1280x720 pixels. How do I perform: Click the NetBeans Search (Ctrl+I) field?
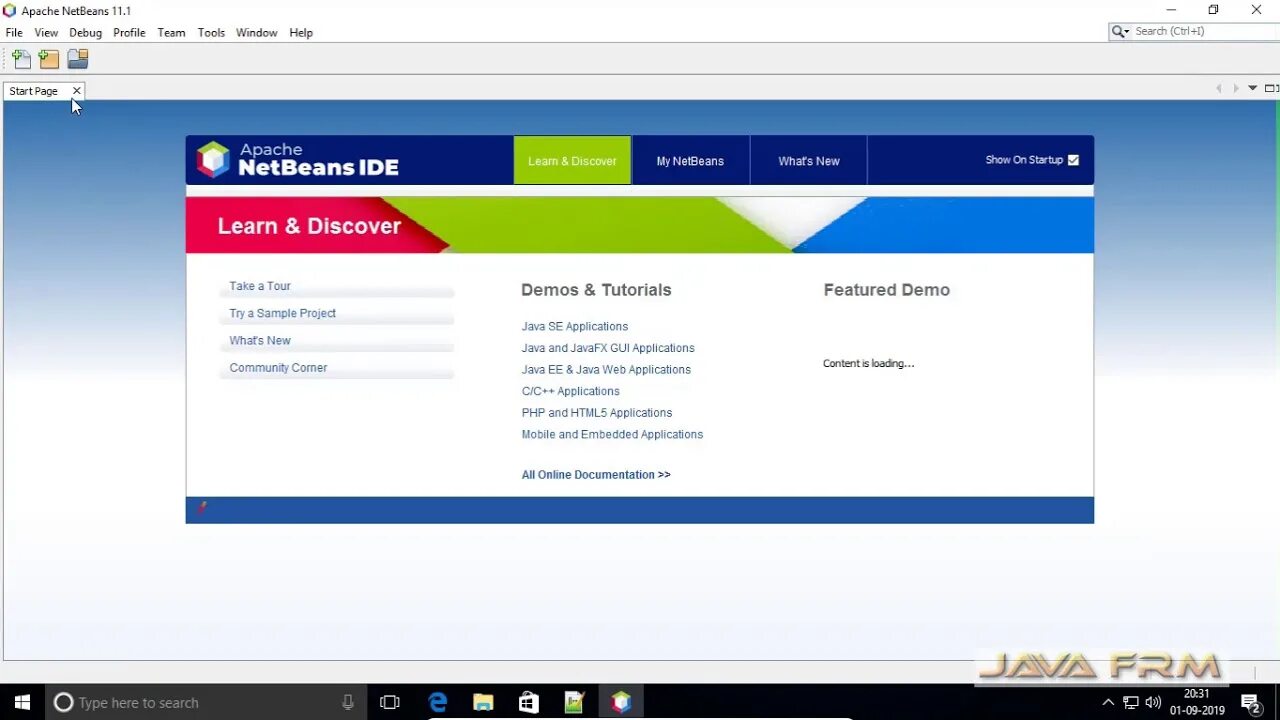[x=1203, y=32]
